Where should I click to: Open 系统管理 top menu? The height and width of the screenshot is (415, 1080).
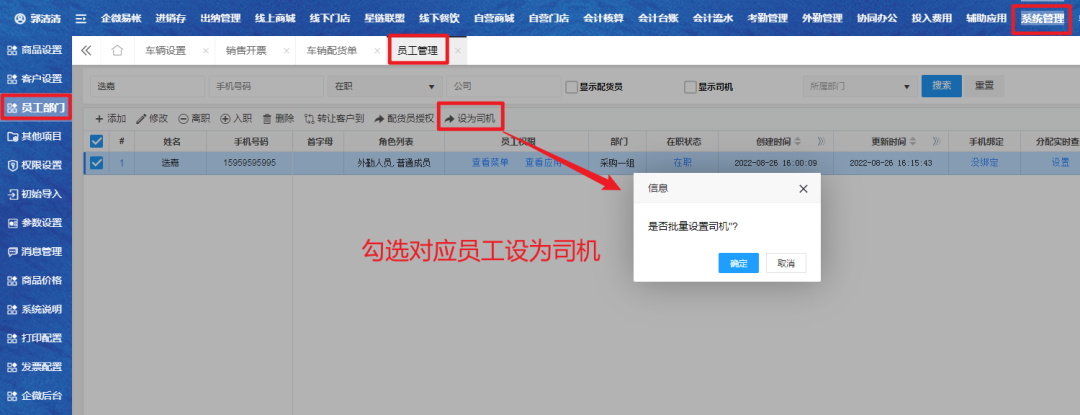coord(1042,18)
